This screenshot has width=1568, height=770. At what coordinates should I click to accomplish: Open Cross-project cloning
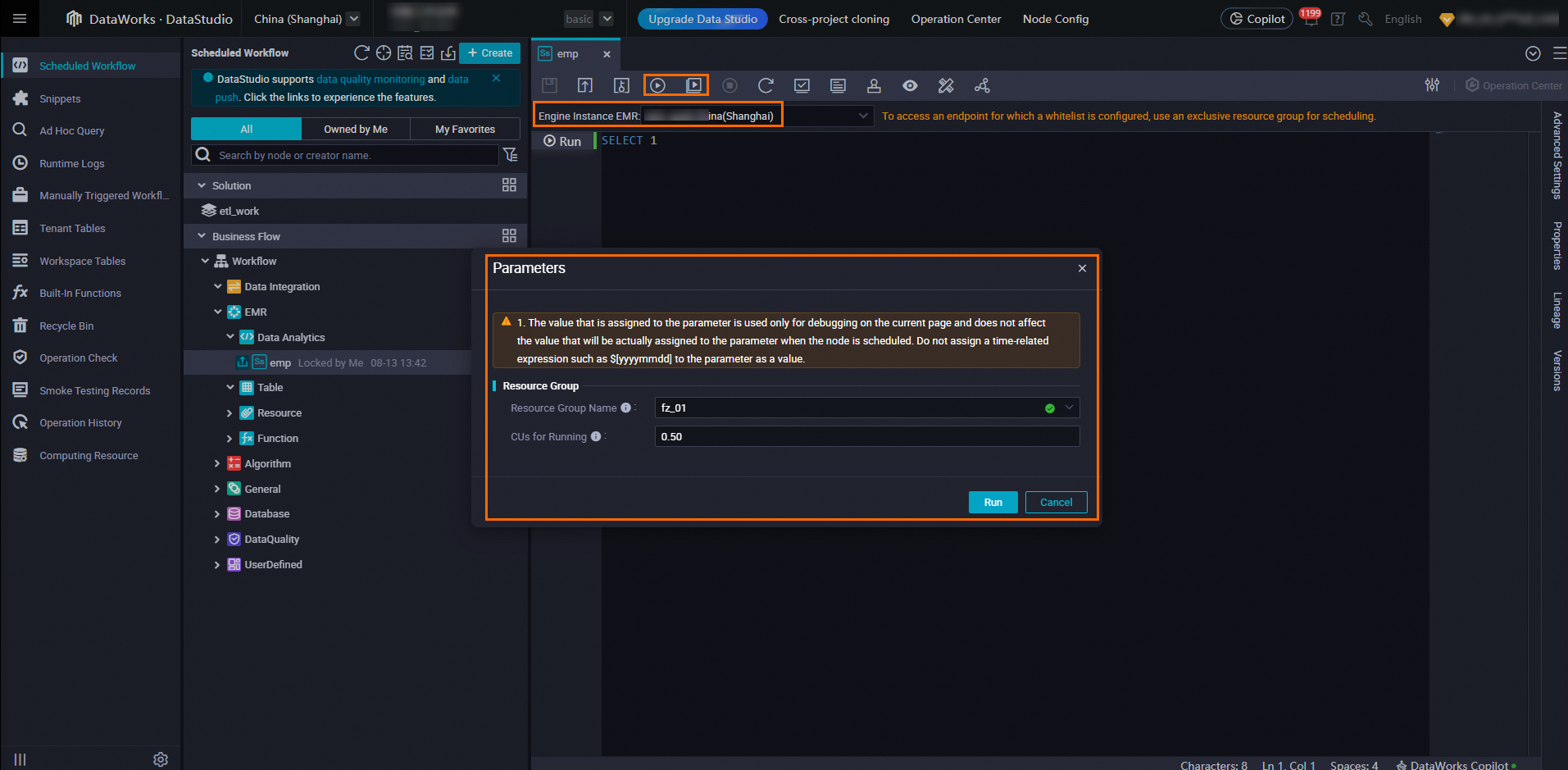(x=834, y=19)
